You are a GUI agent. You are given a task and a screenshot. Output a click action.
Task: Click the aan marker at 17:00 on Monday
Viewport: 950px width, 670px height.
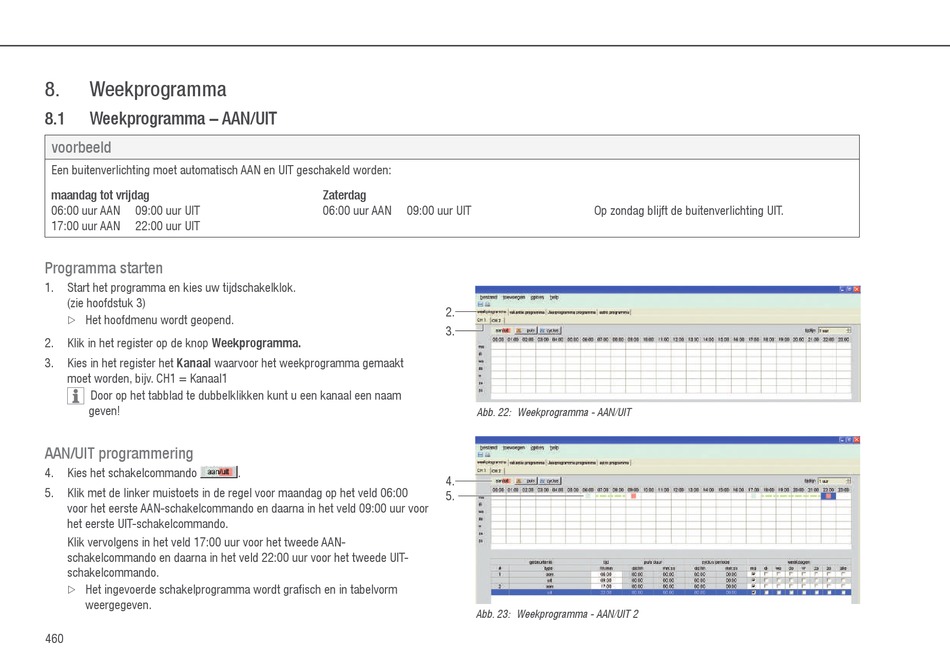tap(753, 496)
